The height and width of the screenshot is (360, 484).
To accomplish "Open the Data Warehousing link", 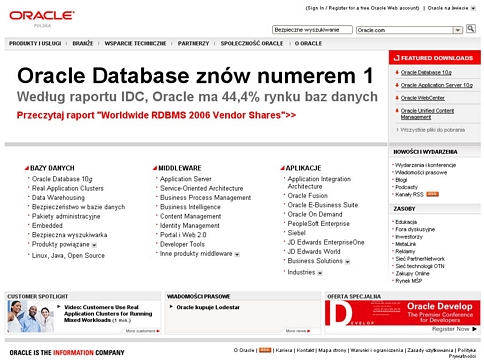I will pyautogui.click(x=58, y=198).
